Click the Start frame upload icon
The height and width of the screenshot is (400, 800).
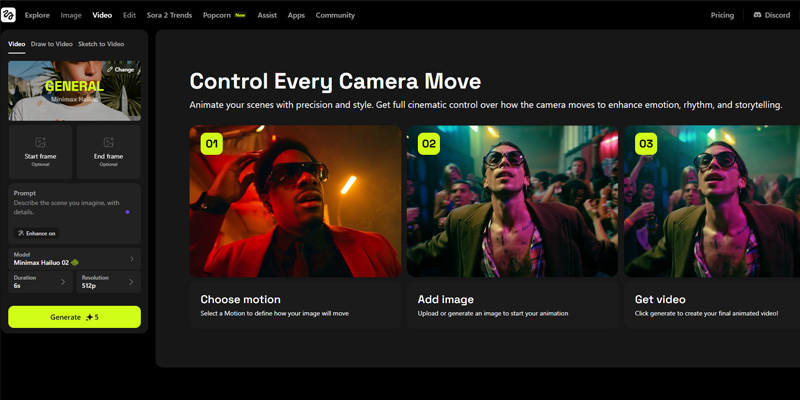point(40,143)
